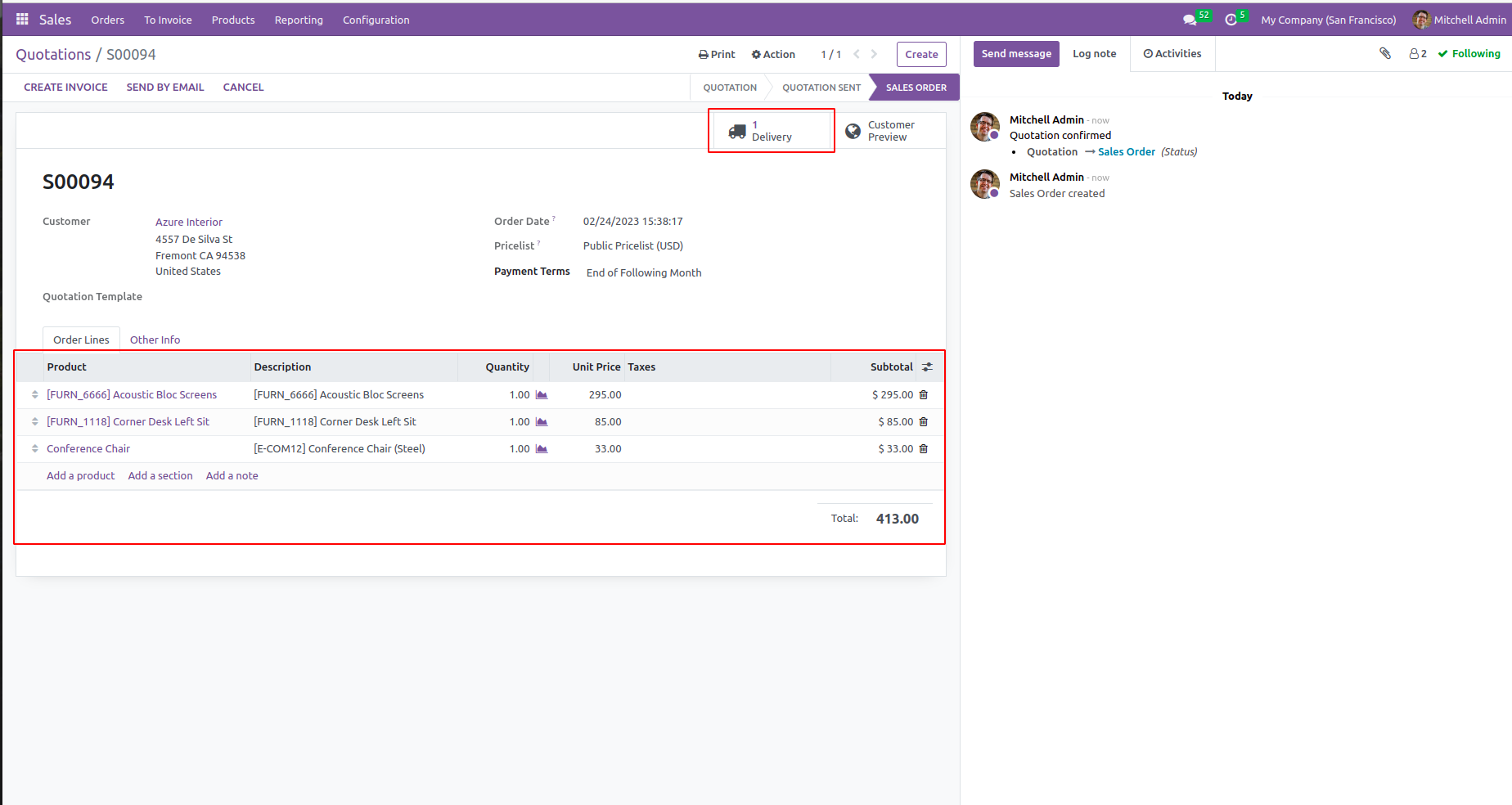Toggle the Following subscription status
This screenshot has width=1512, height=805.
[1469, 54]
